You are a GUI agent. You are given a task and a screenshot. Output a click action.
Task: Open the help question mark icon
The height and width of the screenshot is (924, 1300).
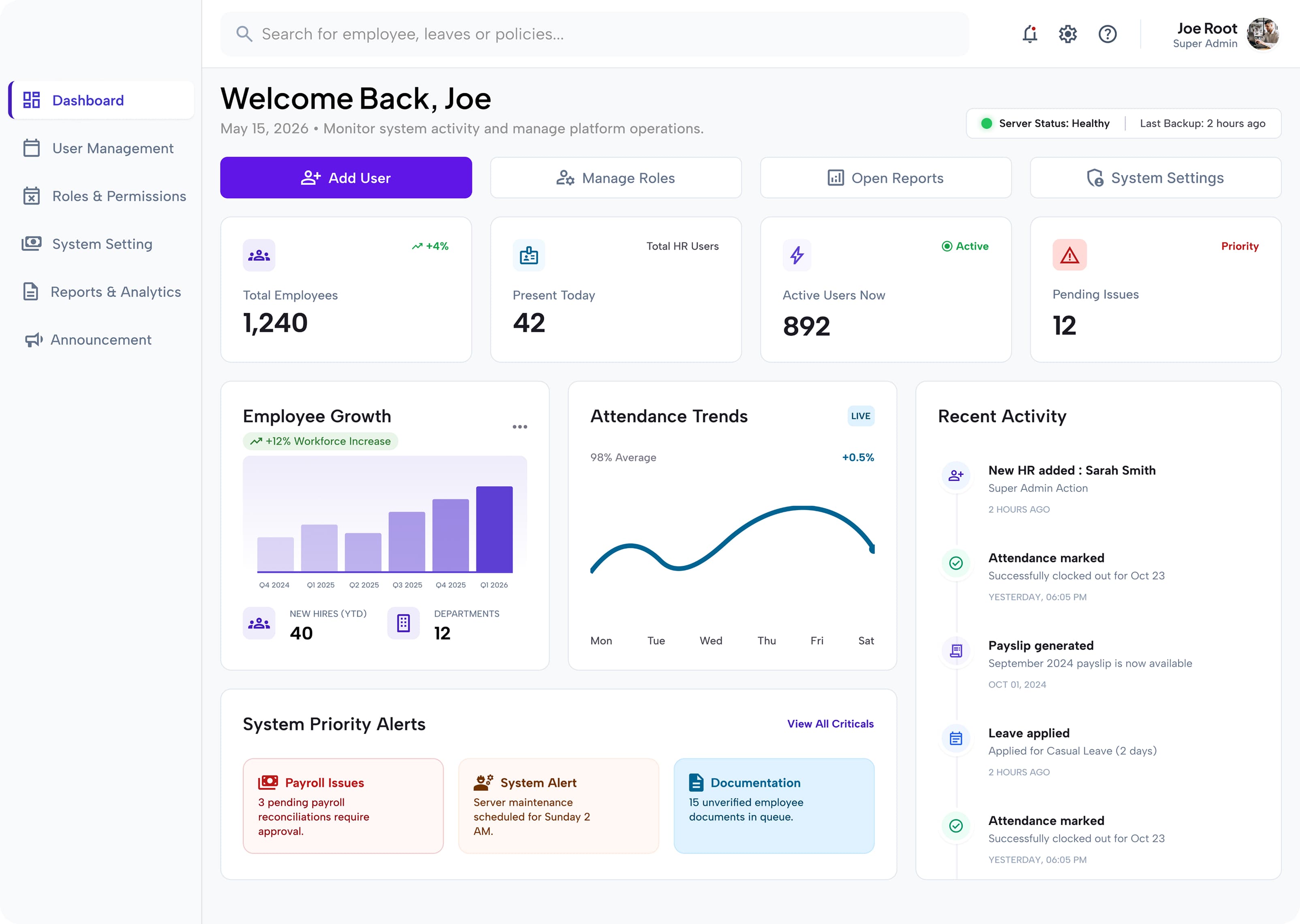[x=1107, y=34]
